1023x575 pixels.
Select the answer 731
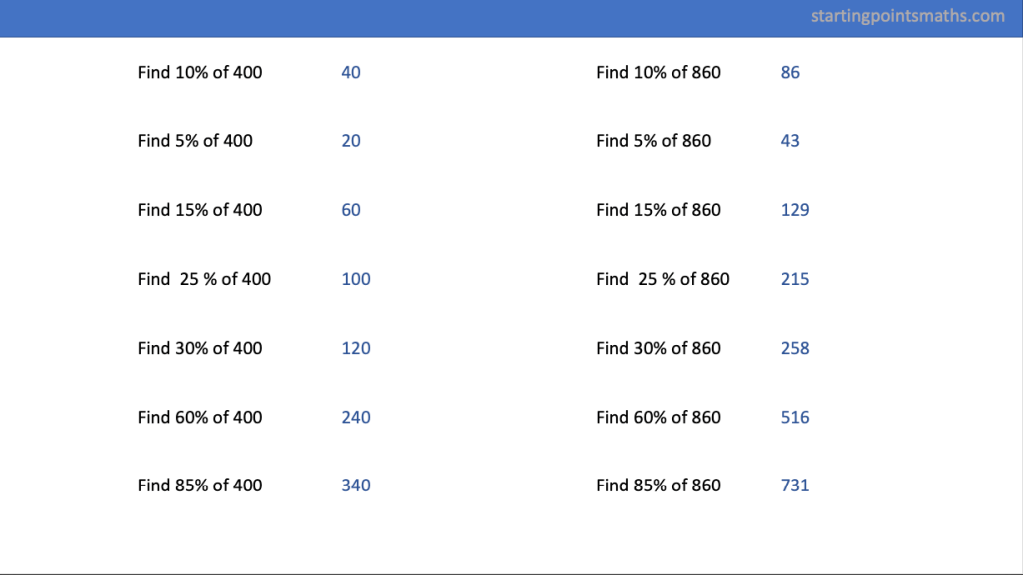pyautogui.click(x=795, y=485)
